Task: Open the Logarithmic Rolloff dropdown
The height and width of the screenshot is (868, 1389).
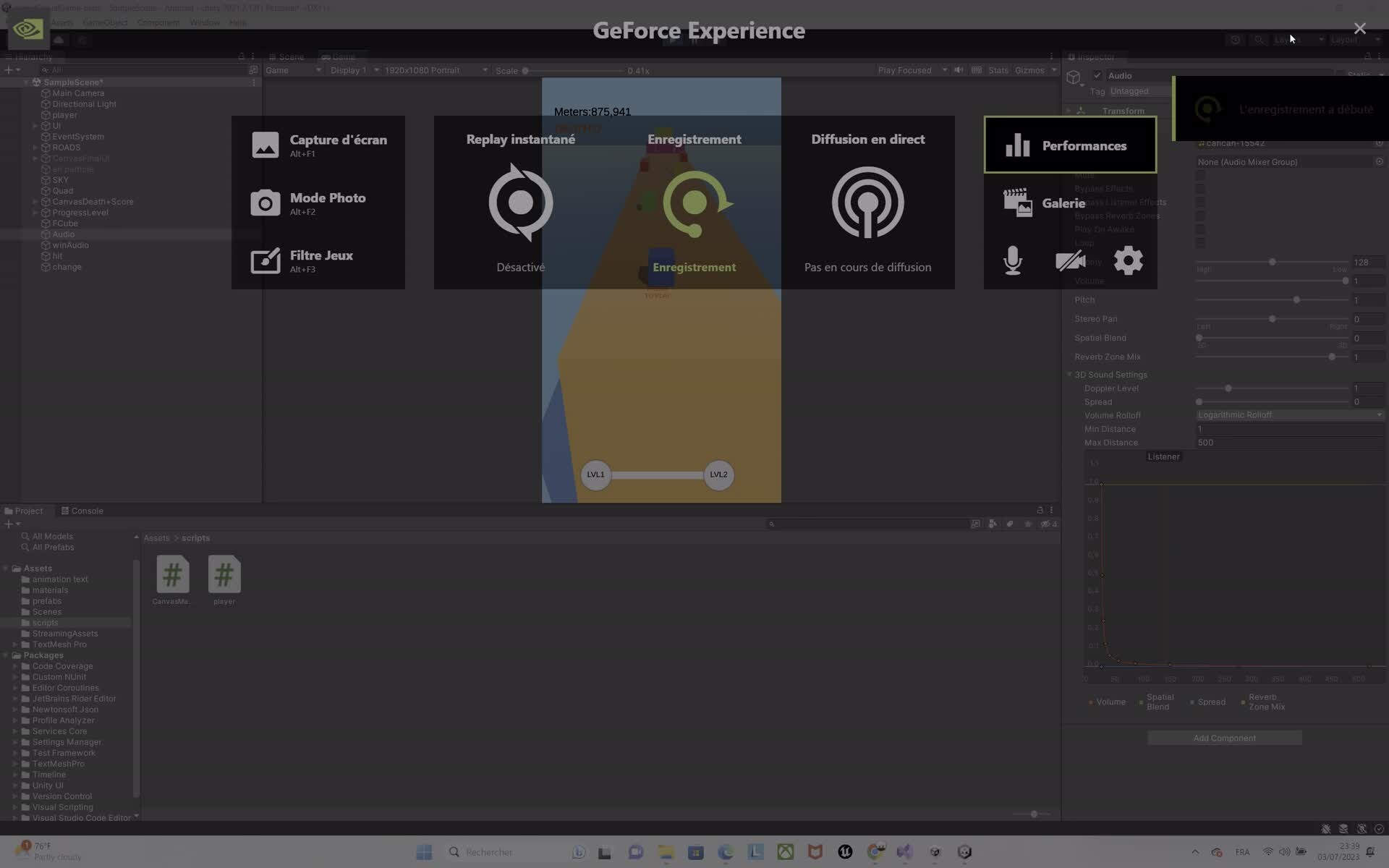Action: click(1289, 415)
